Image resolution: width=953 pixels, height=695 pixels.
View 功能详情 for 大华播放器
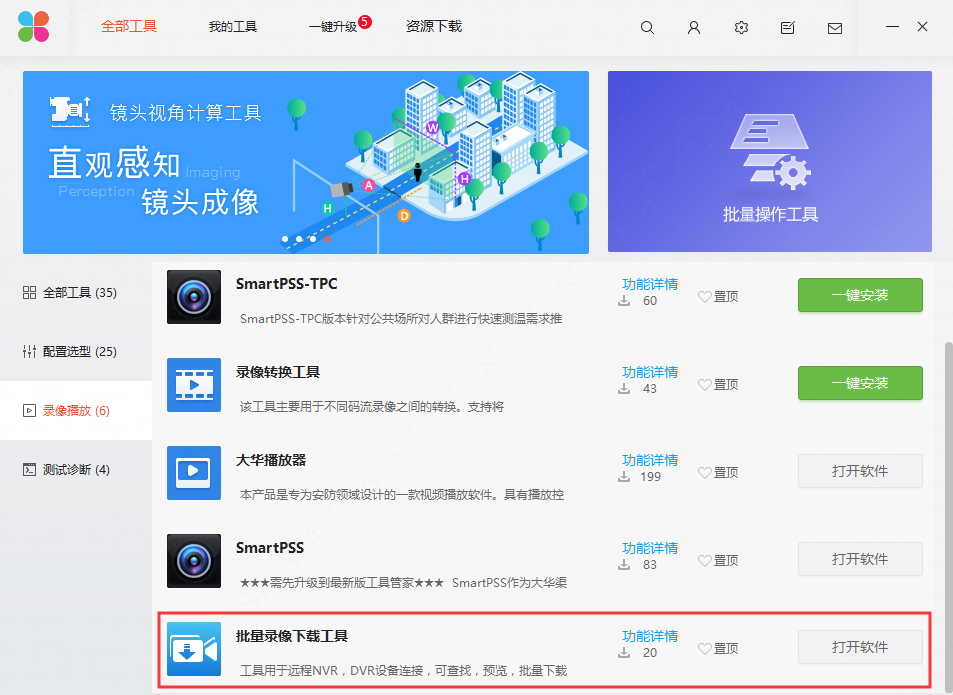coord(650,460)
